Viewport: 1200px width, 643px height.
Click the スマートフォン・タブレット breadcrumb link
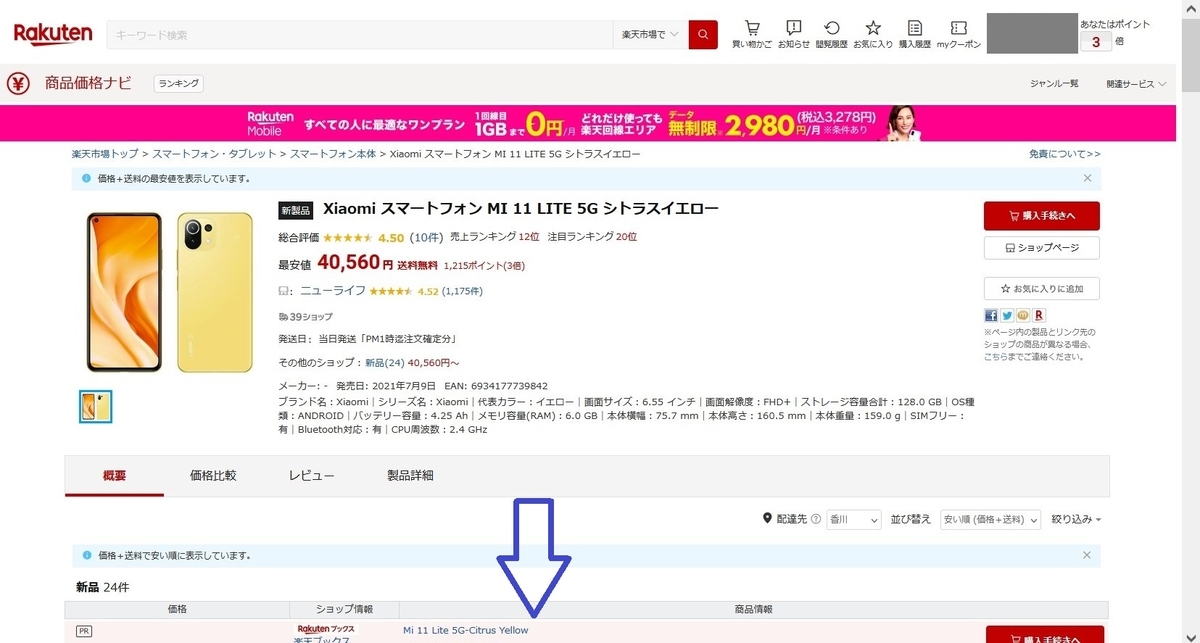pyautogui.click(x=215, y=154)
